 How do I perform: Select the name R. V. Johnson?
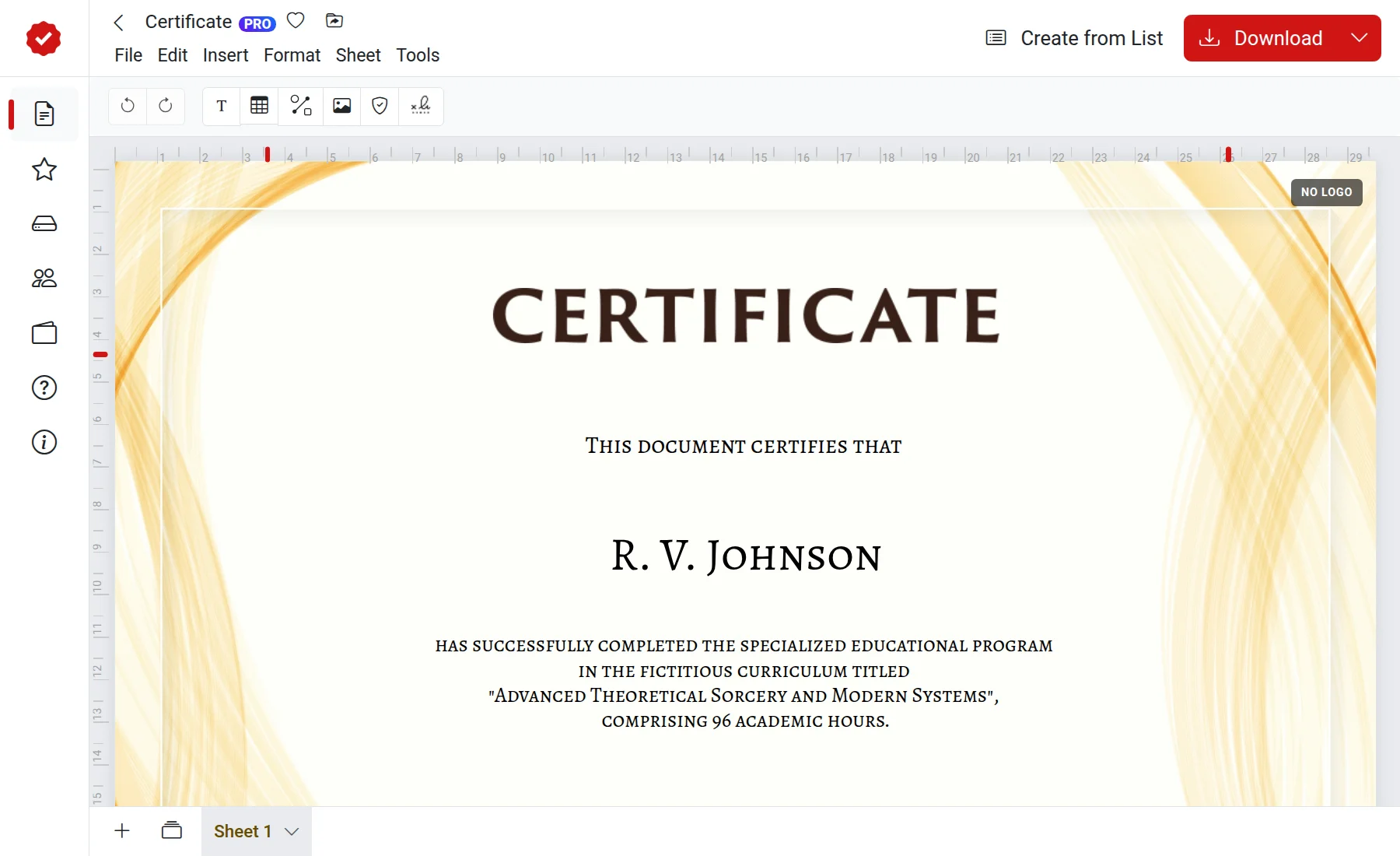click(x=746, y=556)
